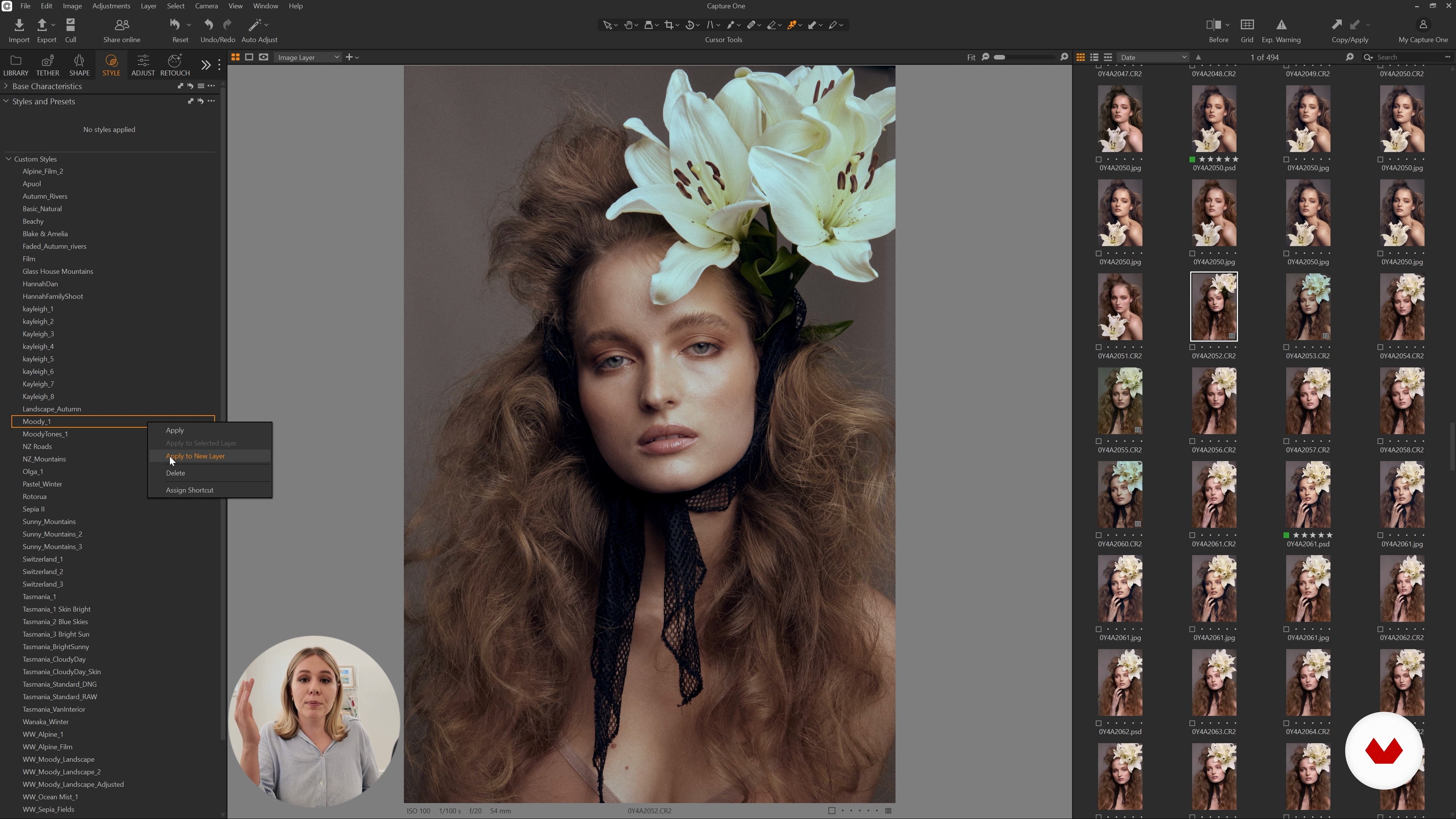Adjust the viewer zoom slider
This screenshot has width=1456, height=819.
(1024, 57)
